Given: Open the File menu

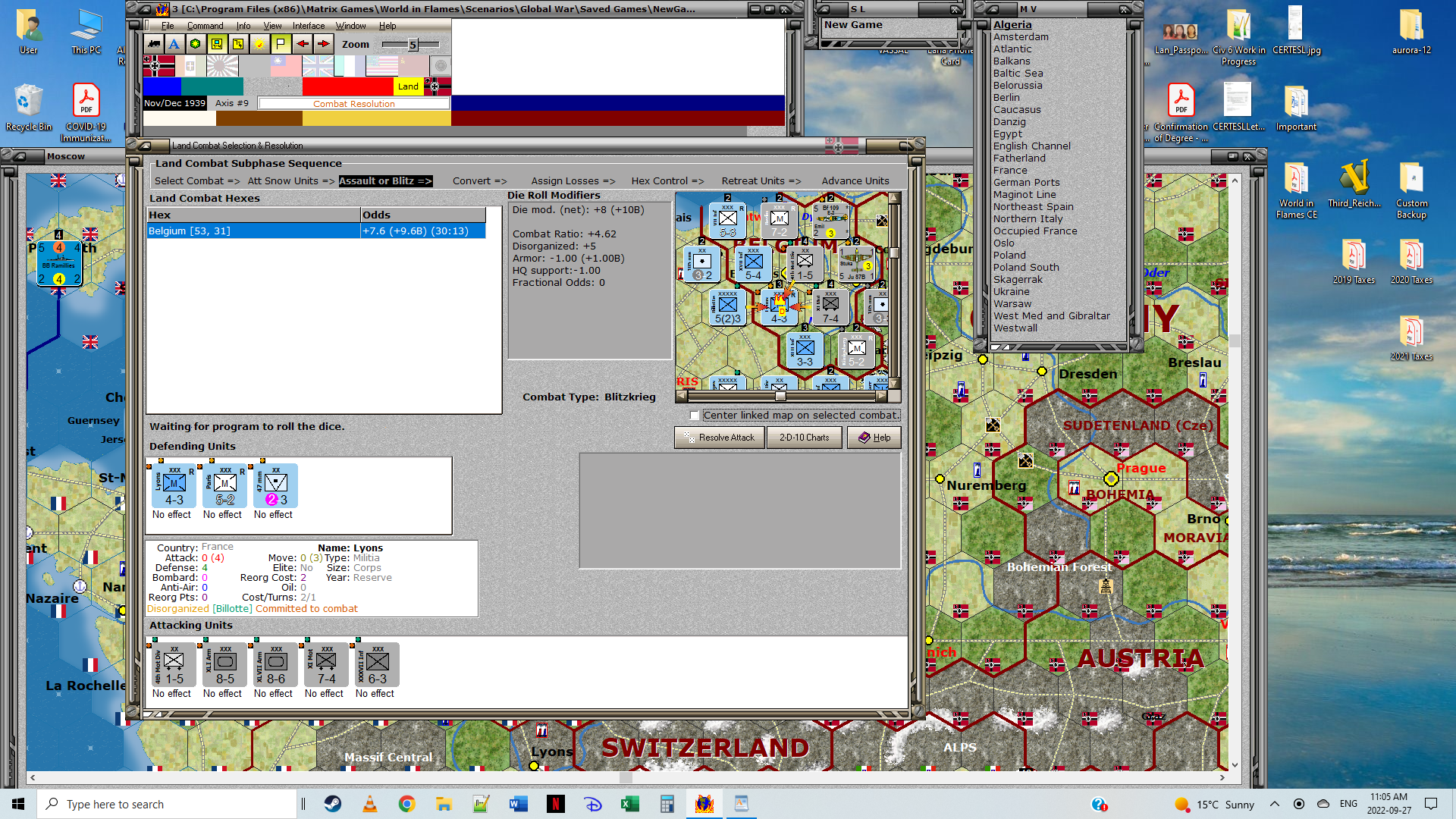Looking at the screenshot, I should point(168,26).
